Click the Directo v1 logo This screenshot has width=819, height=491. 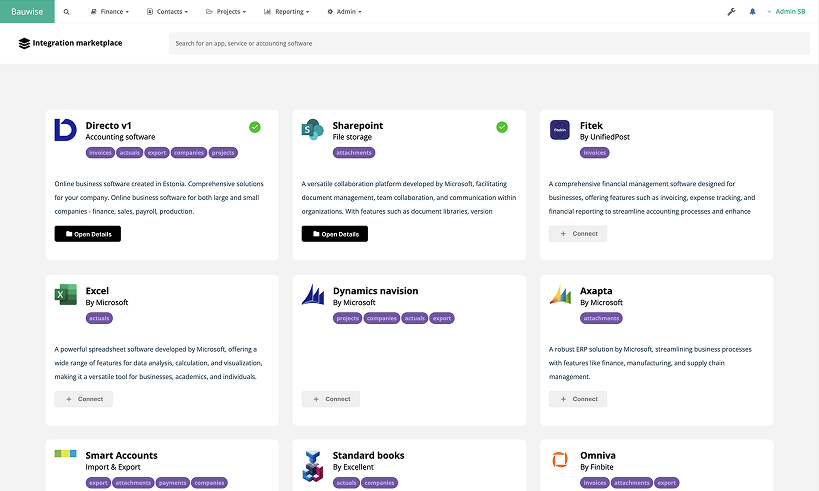coord(65,130)
